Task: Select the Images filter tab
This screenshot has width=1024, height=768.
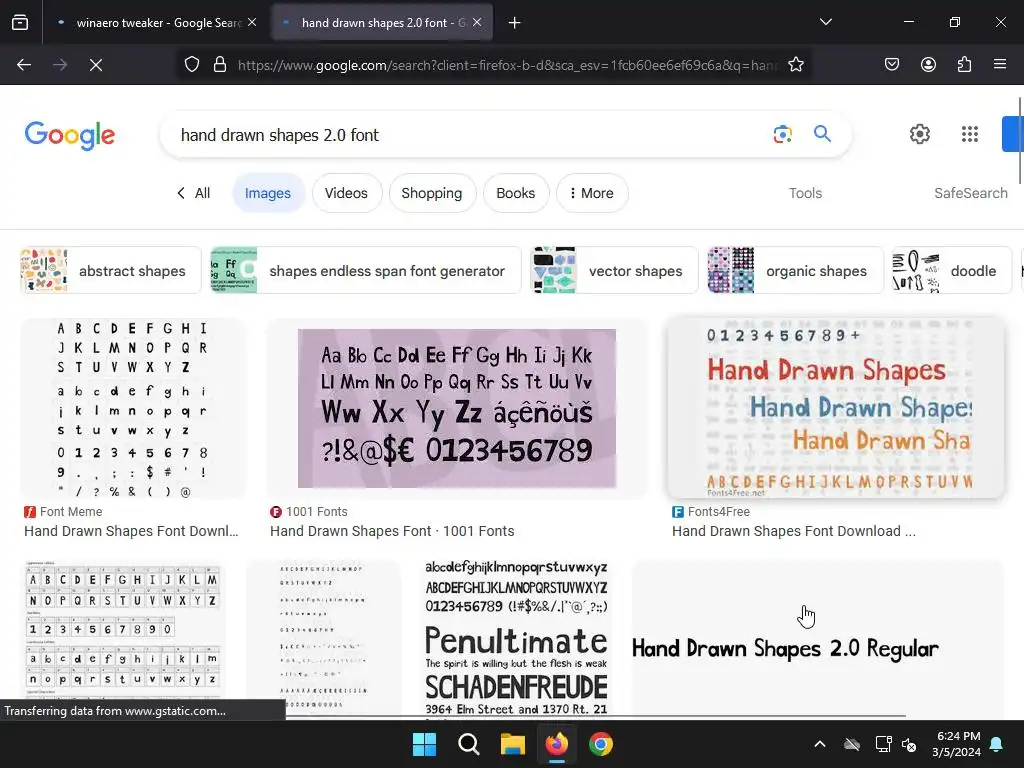Action: click(268, 193)
